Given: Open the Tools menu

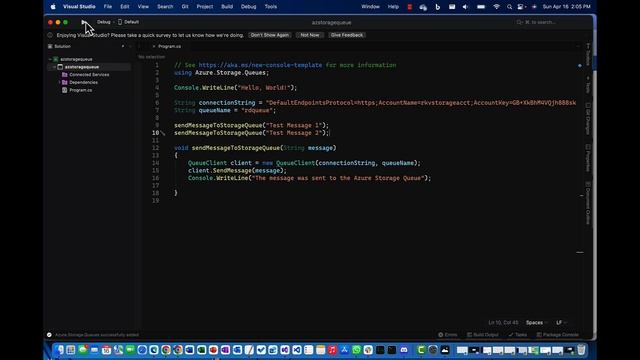Looking at the screenshot, I should click(271, 7).
